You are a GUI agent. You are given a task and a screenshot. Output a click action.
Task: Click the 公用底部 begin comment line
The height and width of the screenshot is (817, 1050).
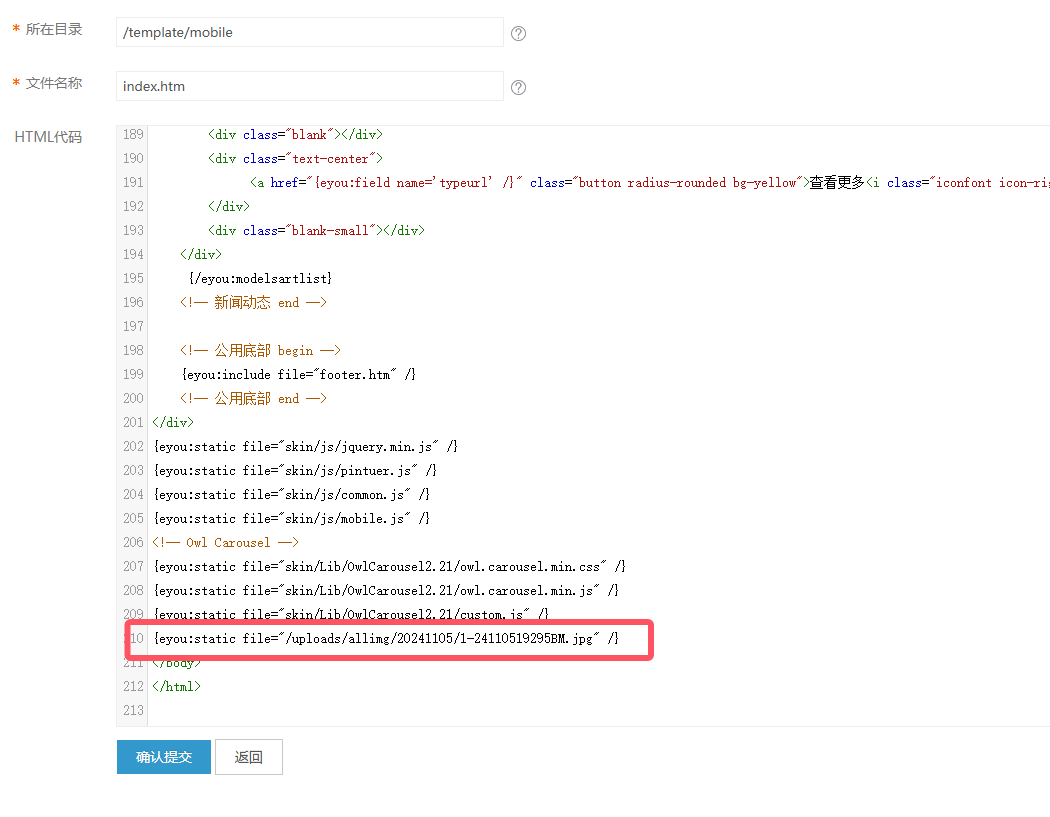click(261, 350)
